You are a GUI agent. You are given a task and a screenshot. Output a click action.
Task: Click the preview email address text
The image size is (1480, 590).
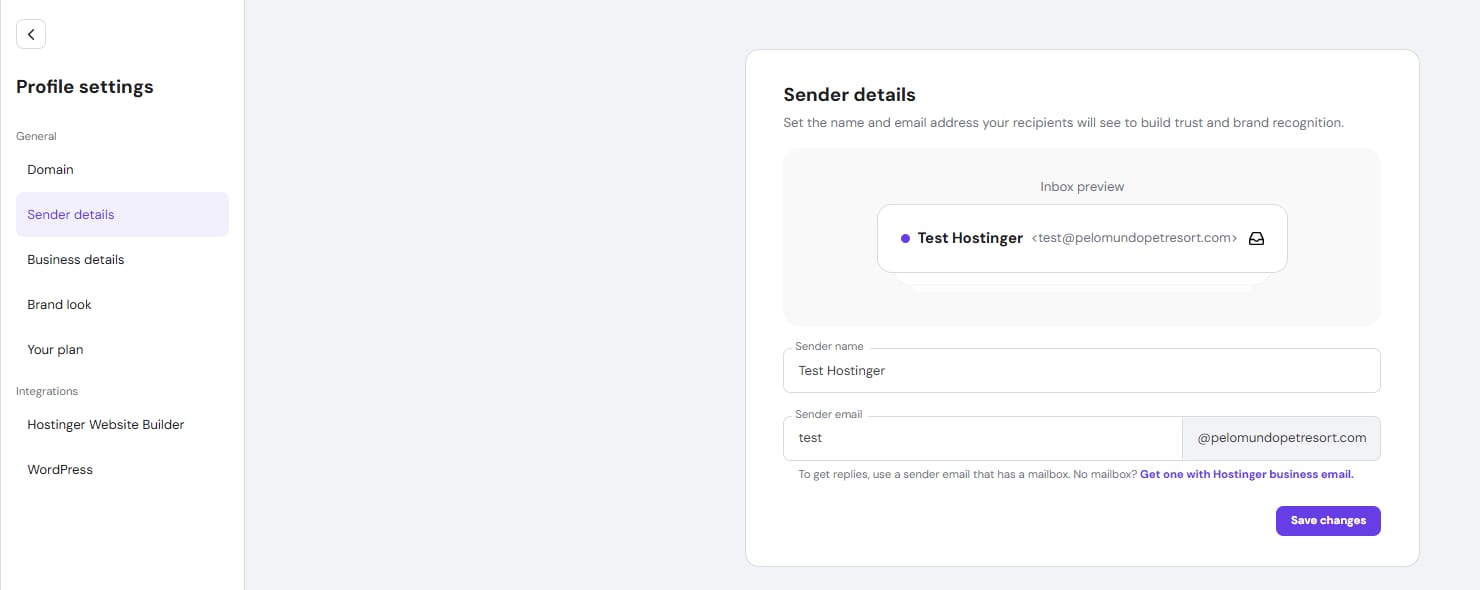pos(1134,239)
